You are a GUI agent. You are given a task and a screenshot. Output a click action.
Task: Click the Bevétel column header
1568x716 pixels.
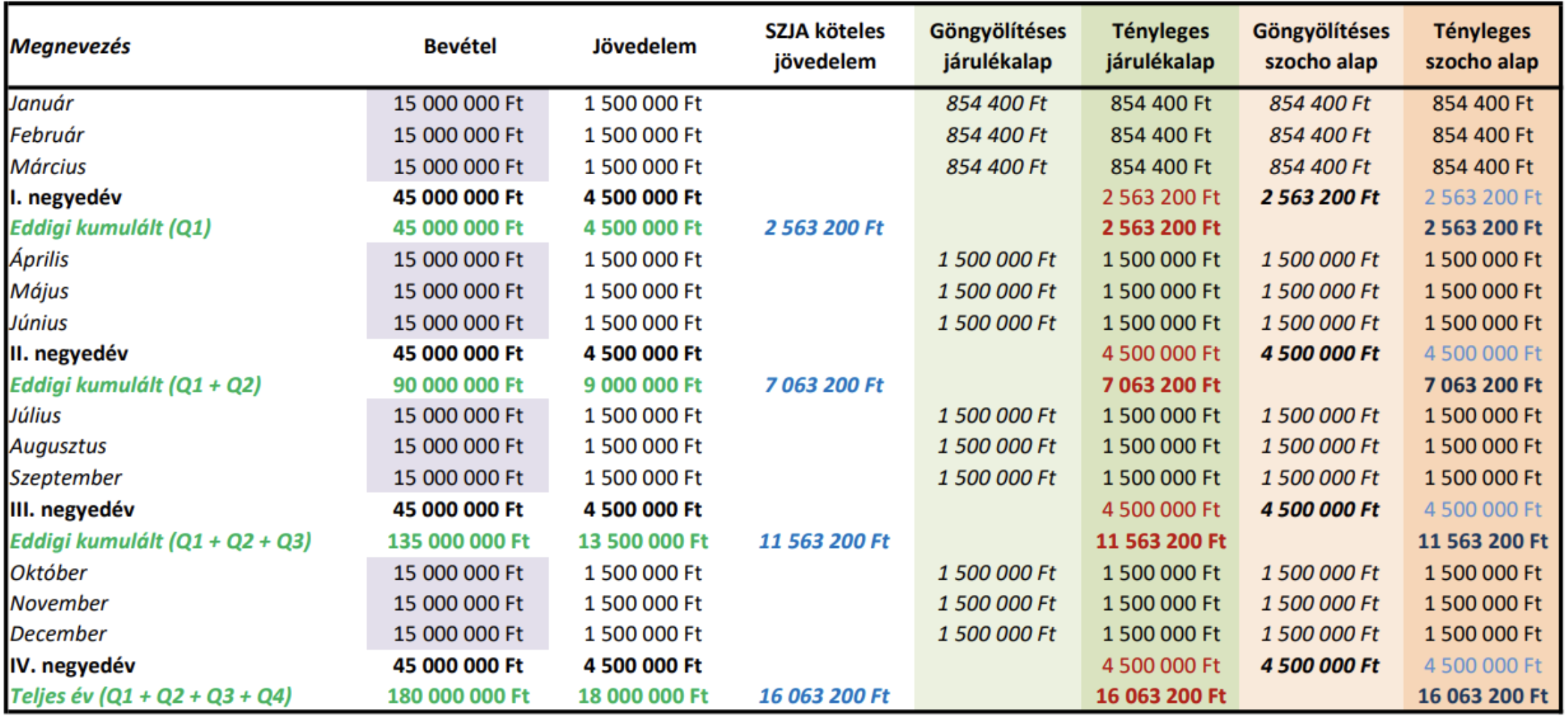pos(460,46)
